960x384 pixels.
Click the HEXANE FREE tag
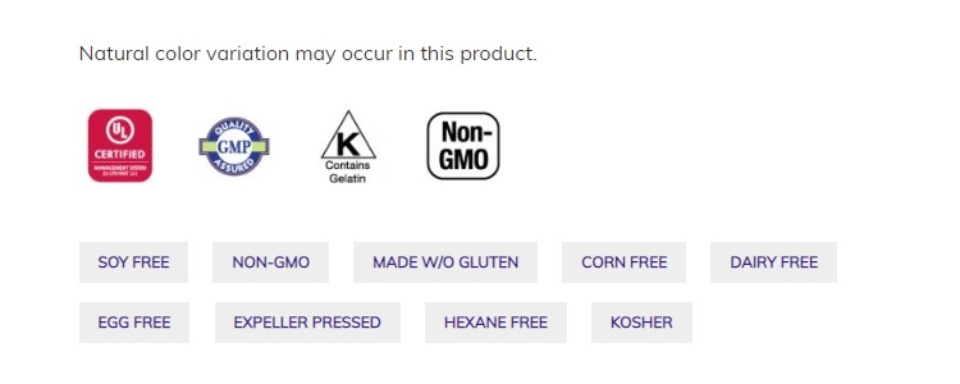tap(496, 322)
